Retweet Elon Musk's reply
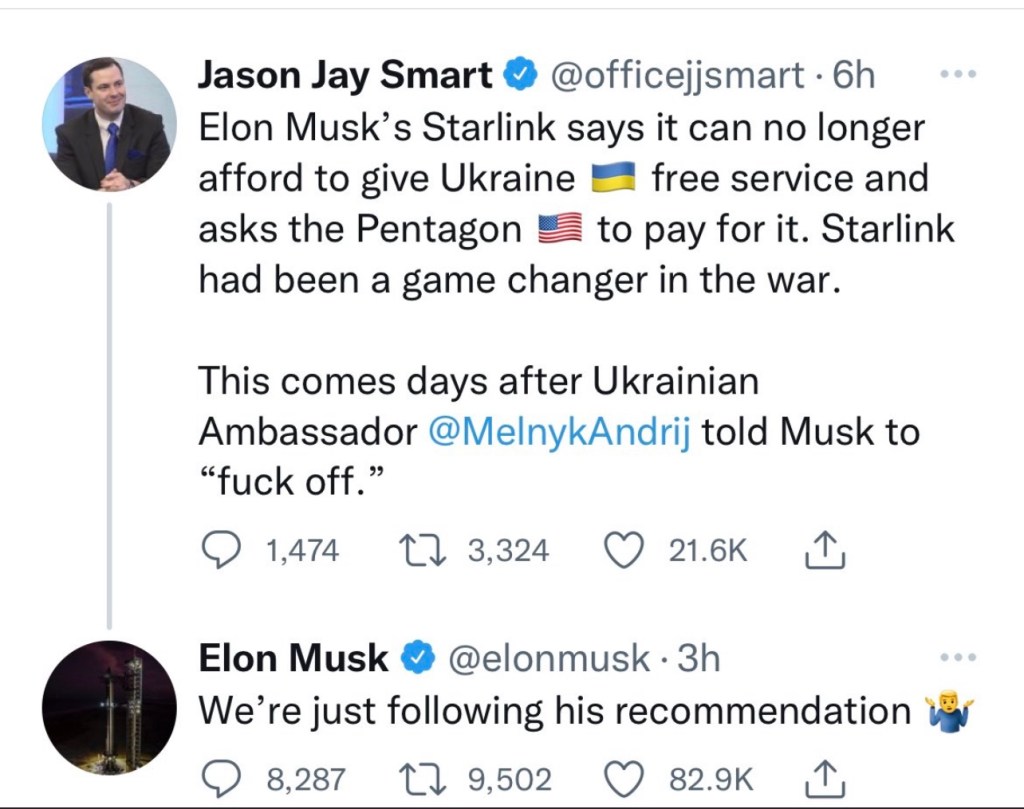Viewport: 1024px width, 809px height. [415, 778]
